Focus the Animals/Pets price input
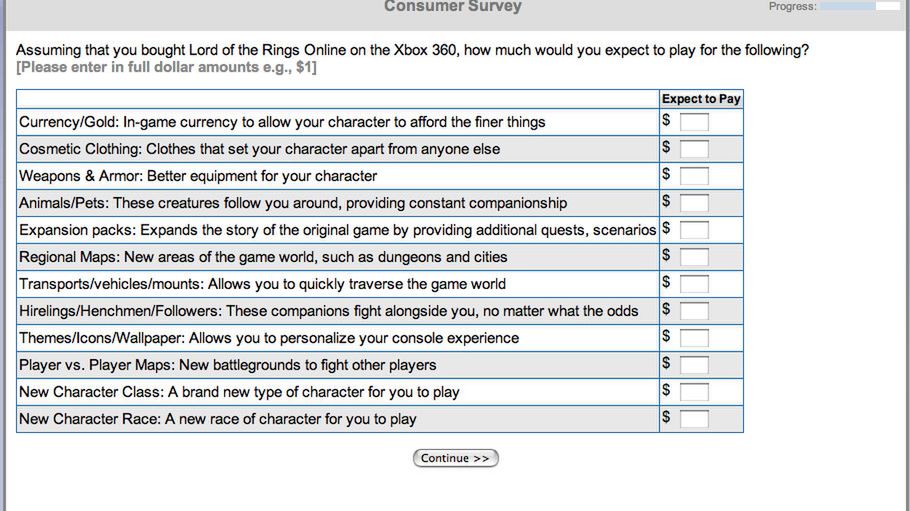The image size is (910, 511). click(x=694, y=203)
